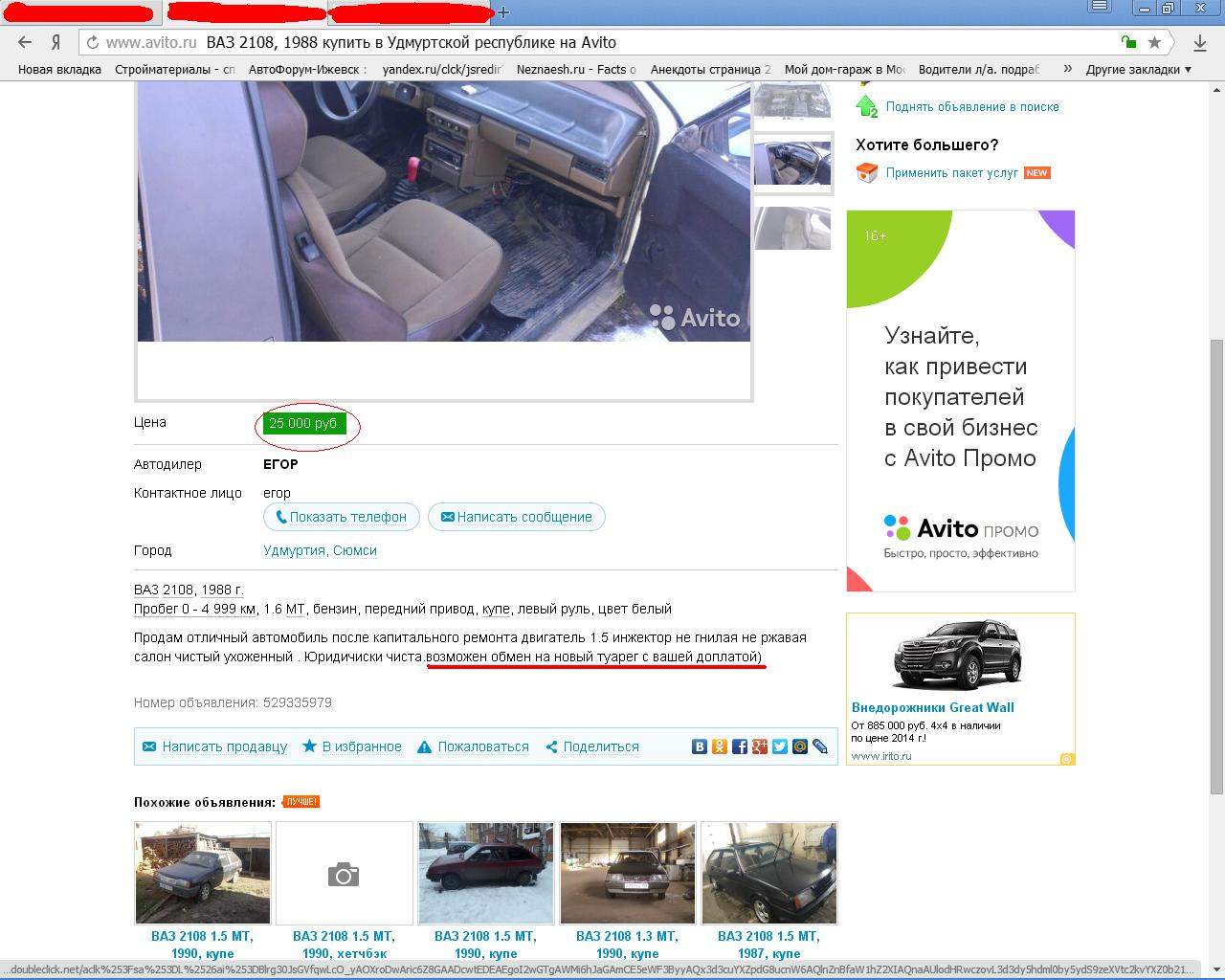Image resolution: width=1225 pixels, height=980 pixels.
Task: Click the camera placeholder in similar listings
Action: coord(344,874)
